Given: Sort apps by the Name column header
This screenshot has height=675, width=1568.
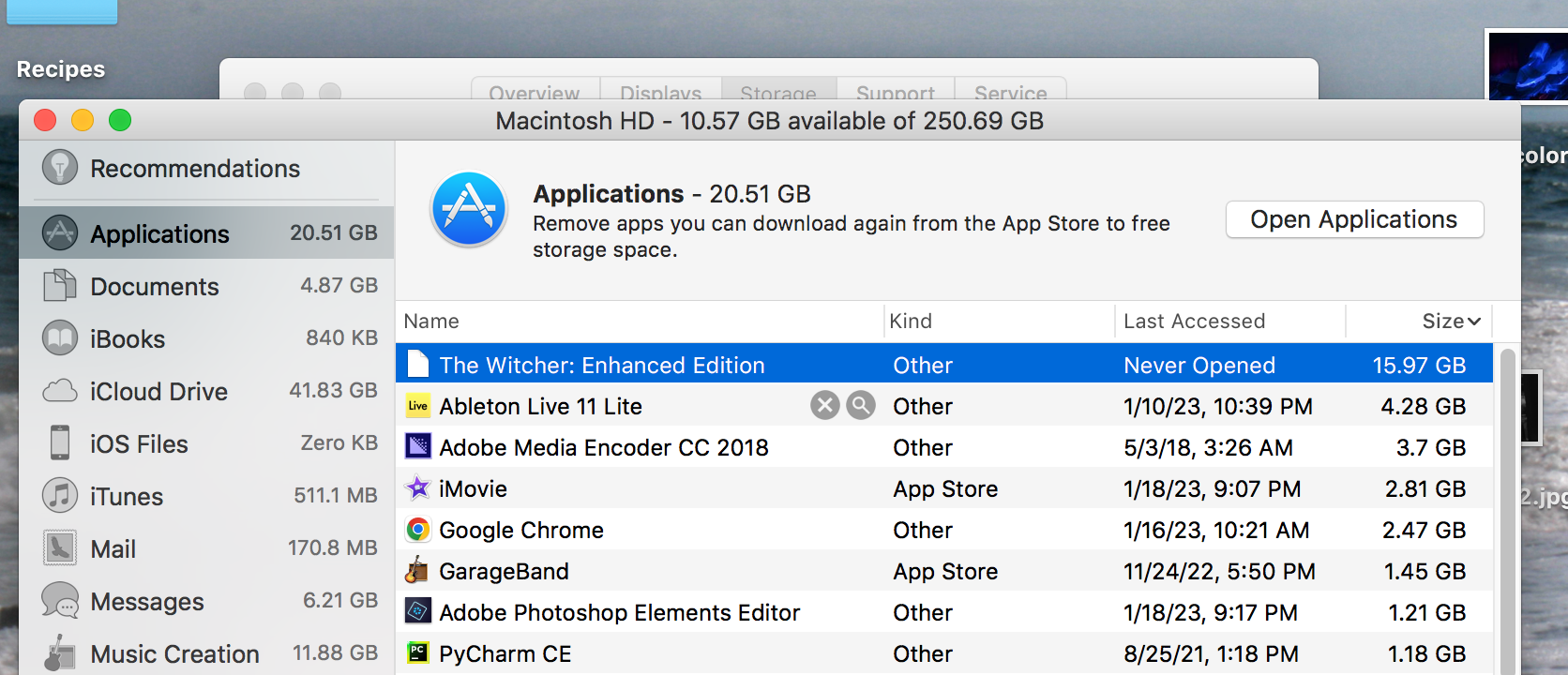Looking at the screenshot, I should coord(432,322).
